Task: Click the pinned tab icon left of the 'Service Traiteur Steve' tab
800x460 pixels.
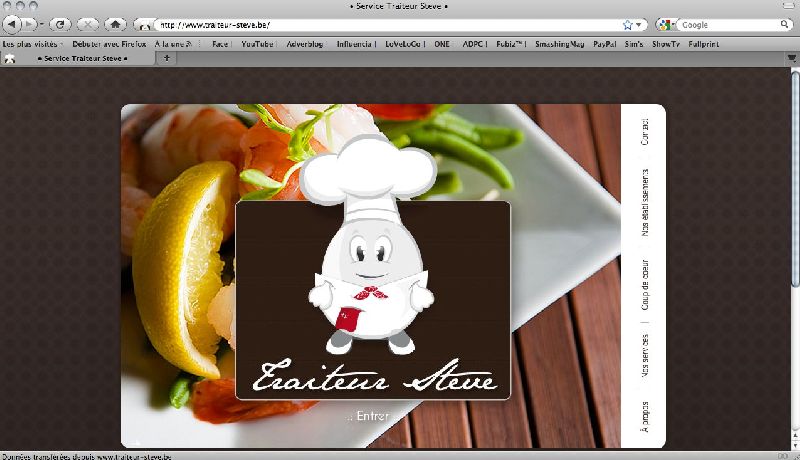Action: click(x=9, y=59)
